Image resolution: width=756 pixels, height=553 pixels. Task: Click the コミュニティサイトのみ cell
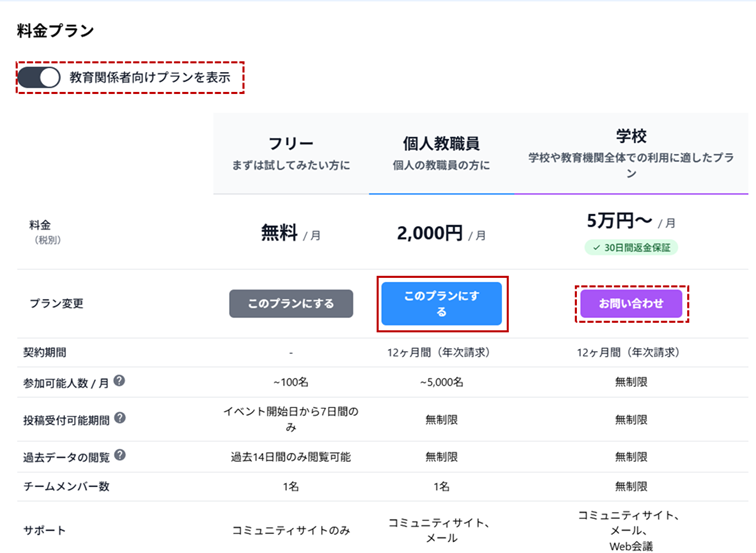pyautogui.click(x=291, y=530)
